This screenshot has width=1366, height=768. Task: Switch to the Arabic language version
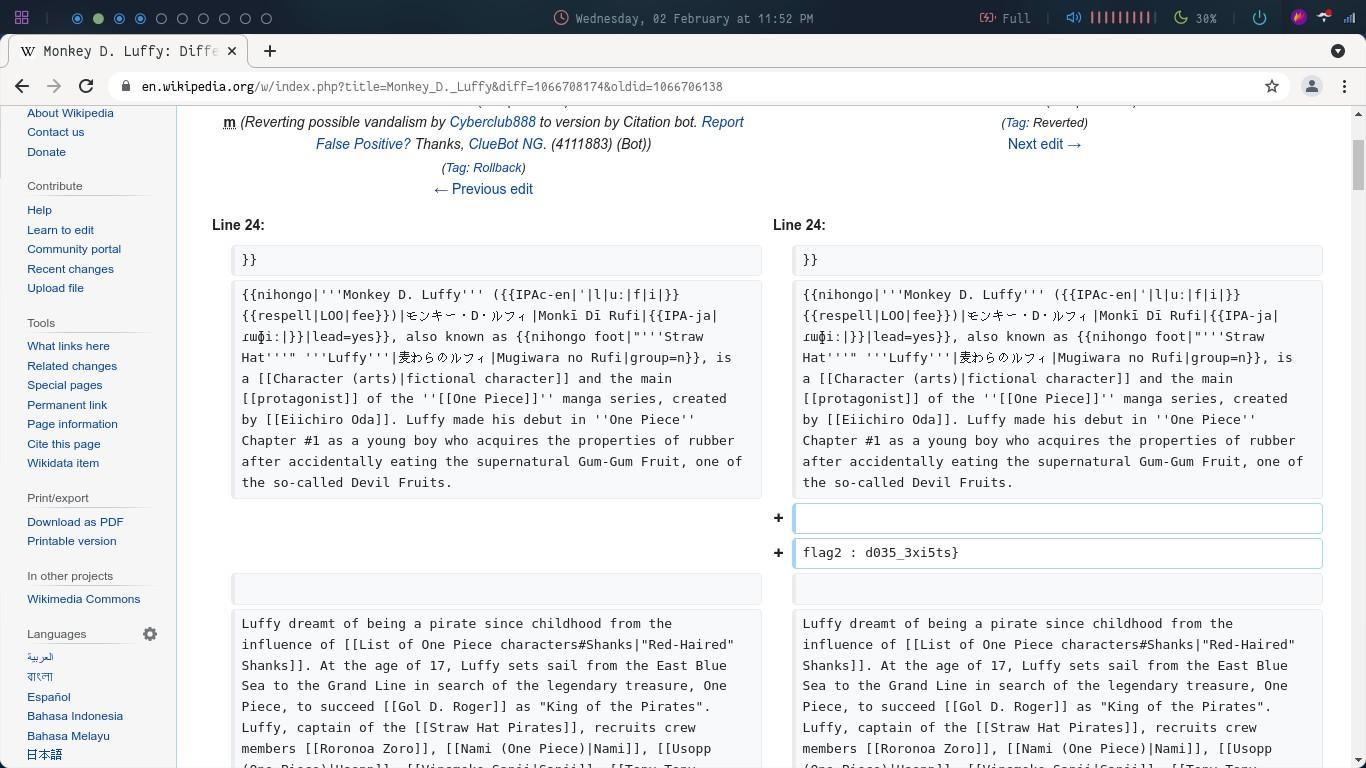[x=40, y=658]
